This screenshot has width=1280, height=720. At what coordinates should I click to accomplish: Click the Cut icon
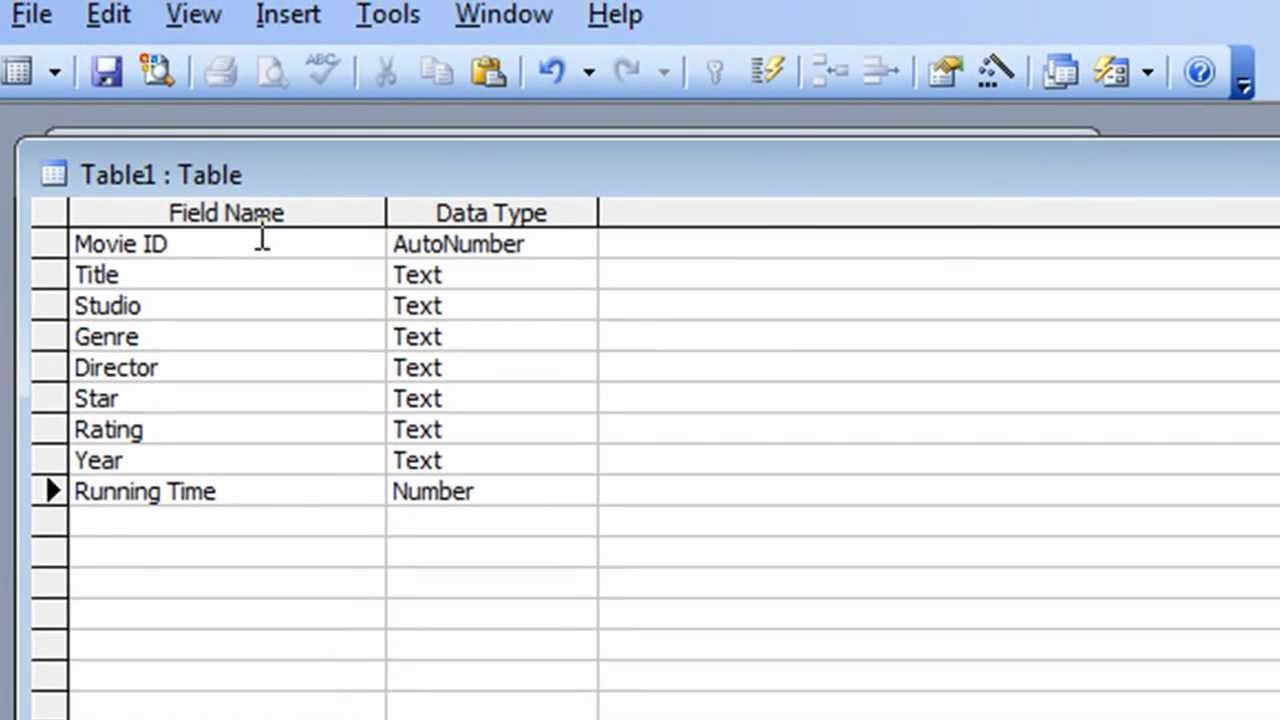[x=387, y=70]
